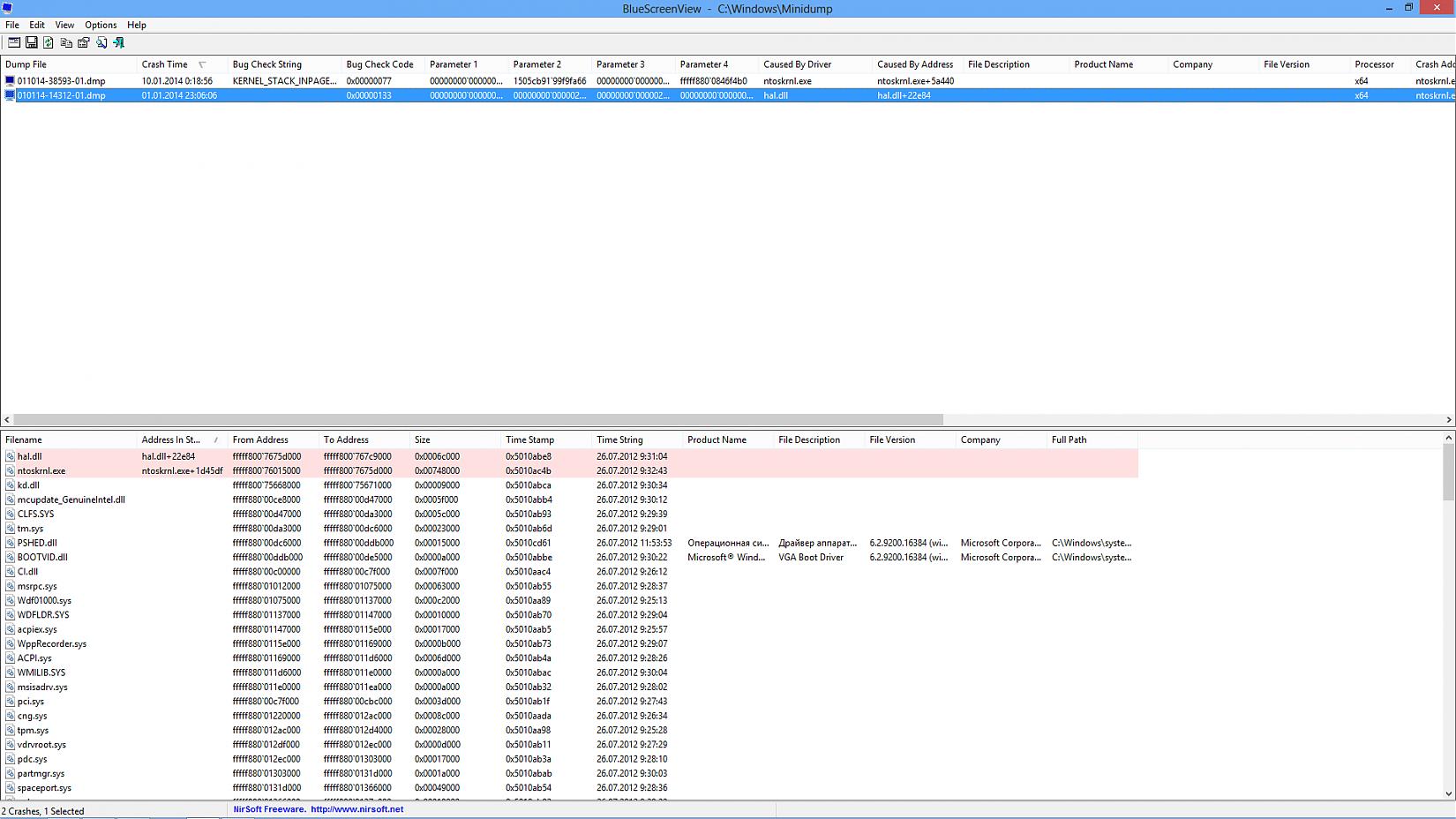Click the Save Selected Items floppy icon
Image resolution: width=1456 pixels, height=819 pixels.
[31, 42]
